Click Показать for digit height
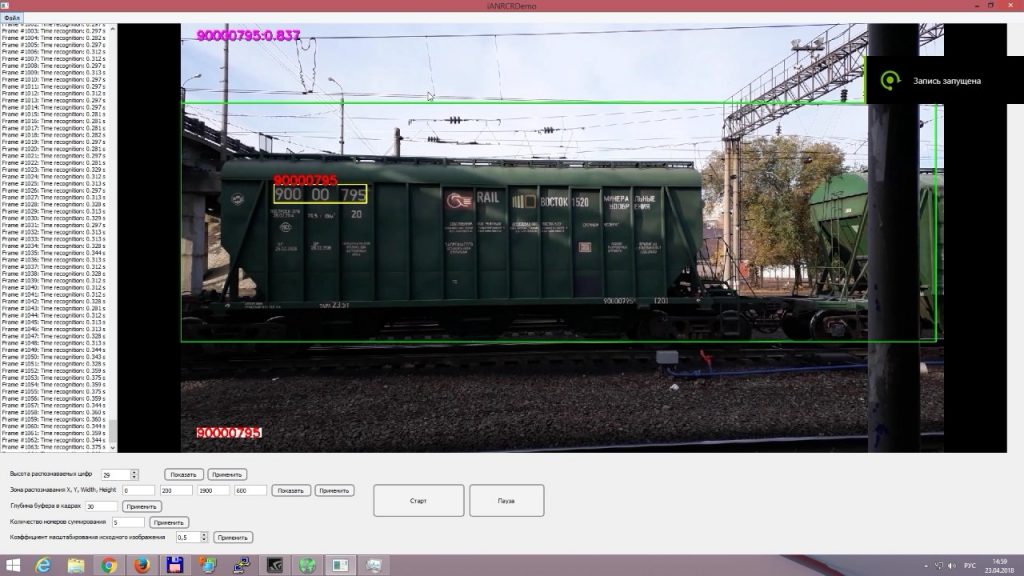 click(x=184, y=474)
